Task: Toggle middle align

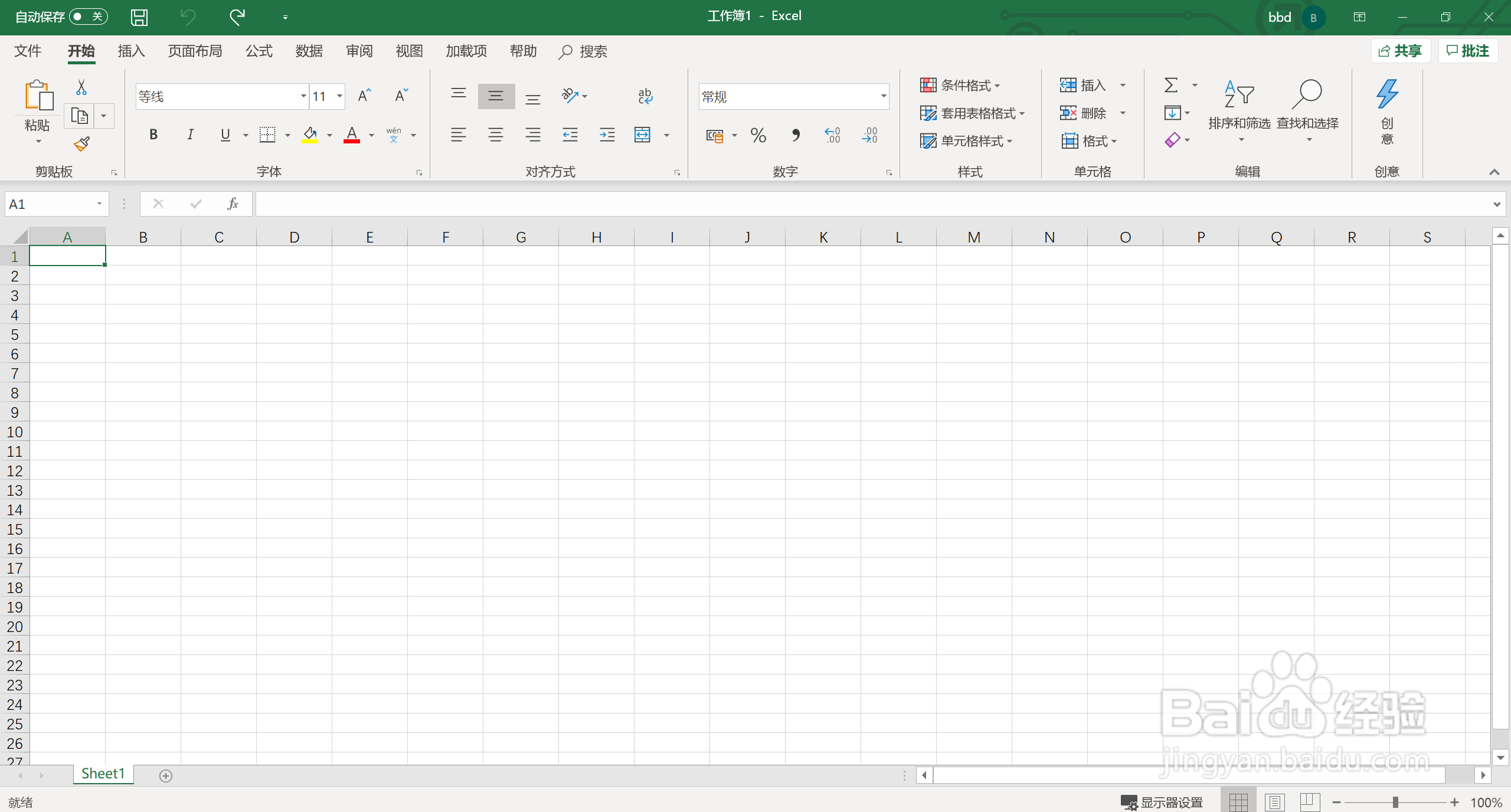Action: [496, 96]
